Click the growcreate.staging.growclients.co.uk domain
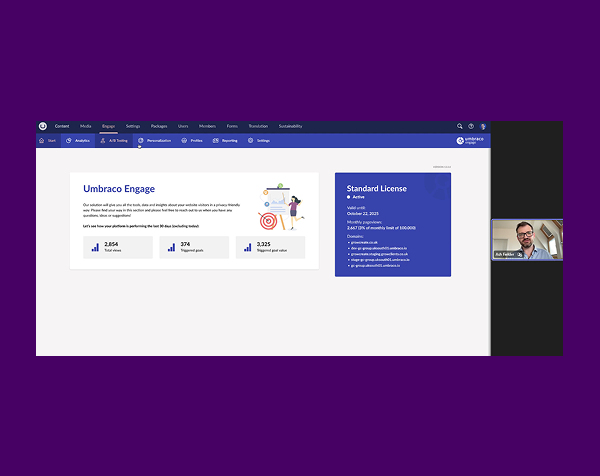 (379, 254)
